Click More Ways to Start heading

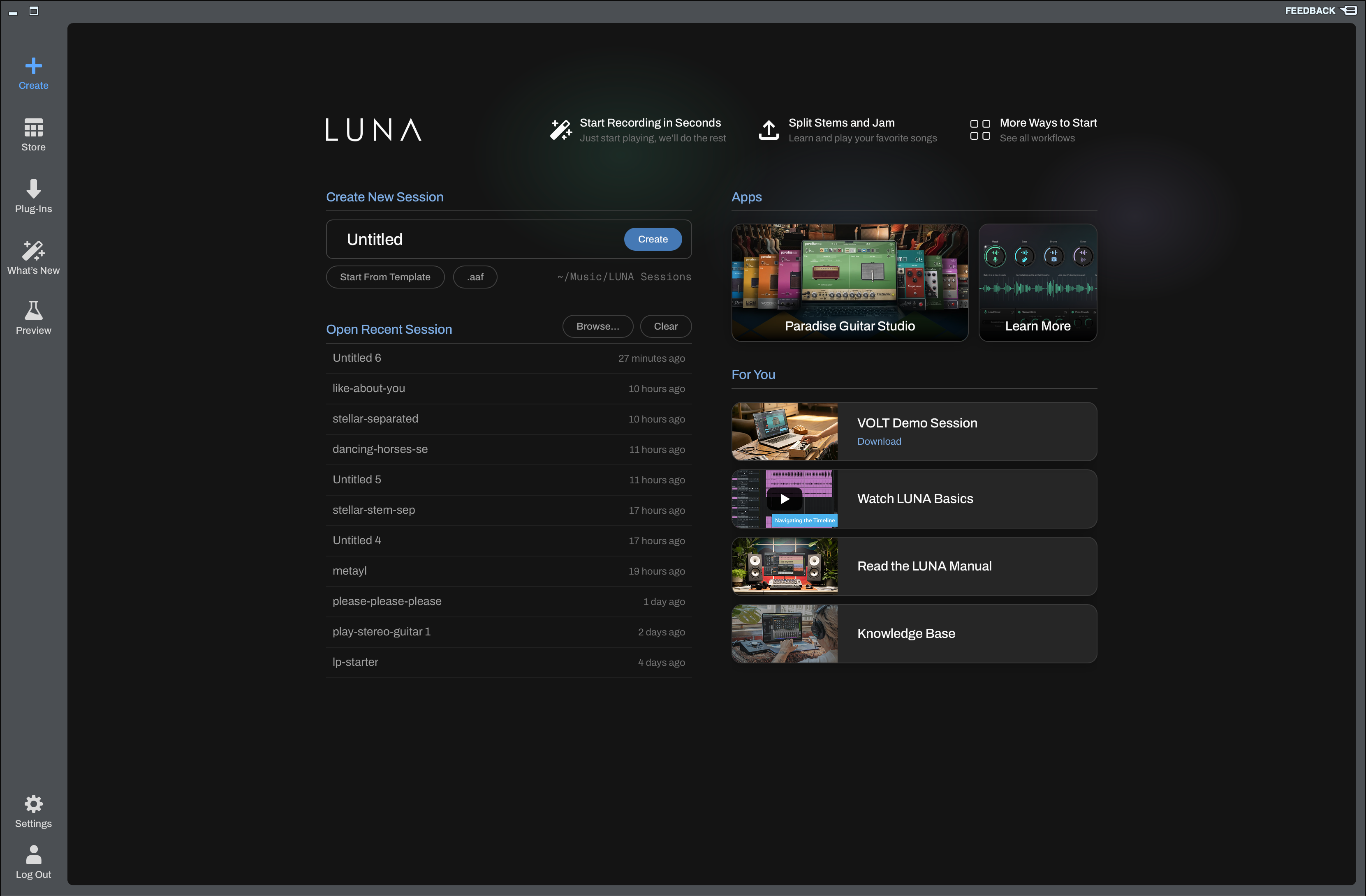[1048, 123]
